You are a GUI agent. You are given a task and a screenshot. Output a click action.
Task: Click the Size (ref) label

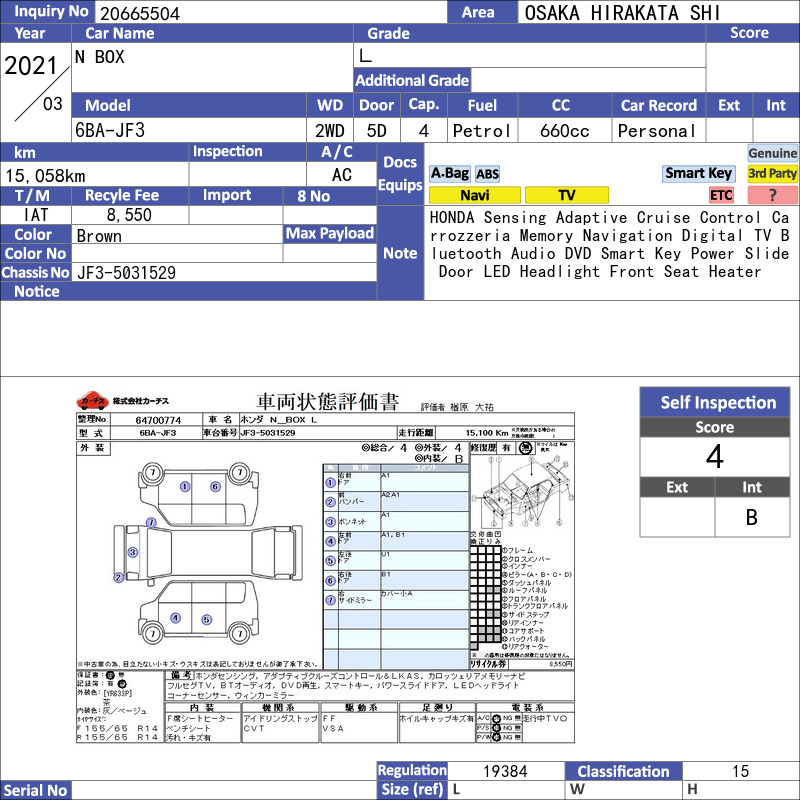click(x=412, y=789)
